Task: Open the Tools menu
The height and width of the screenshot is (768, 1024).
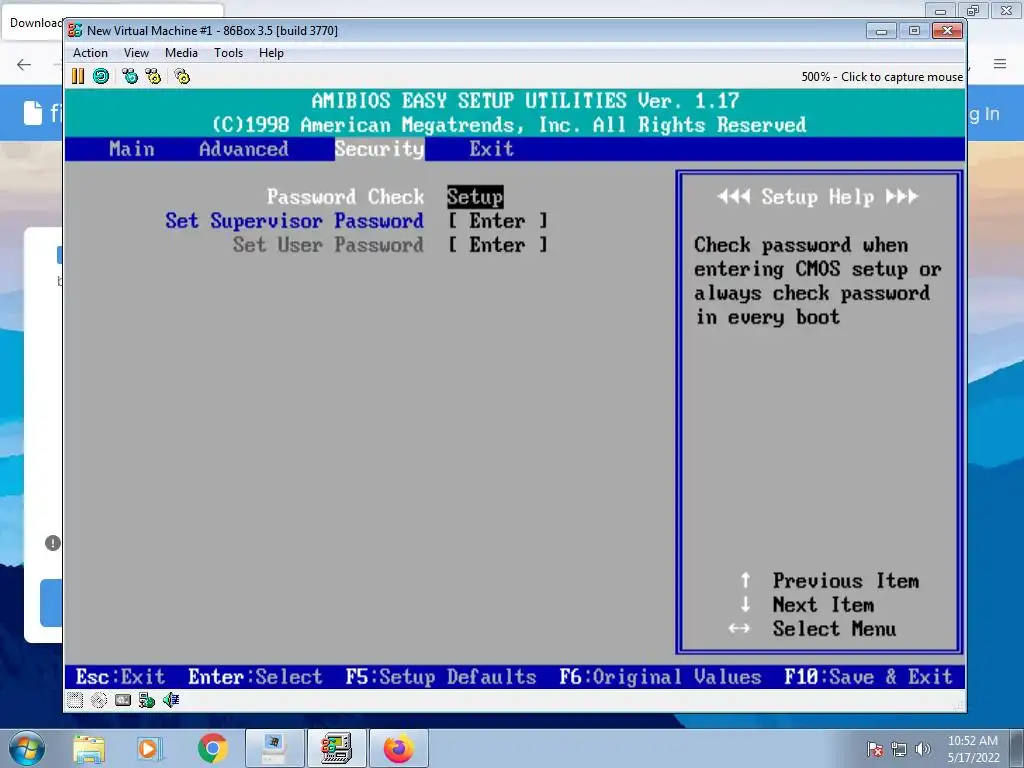Action: coord(228,53)
